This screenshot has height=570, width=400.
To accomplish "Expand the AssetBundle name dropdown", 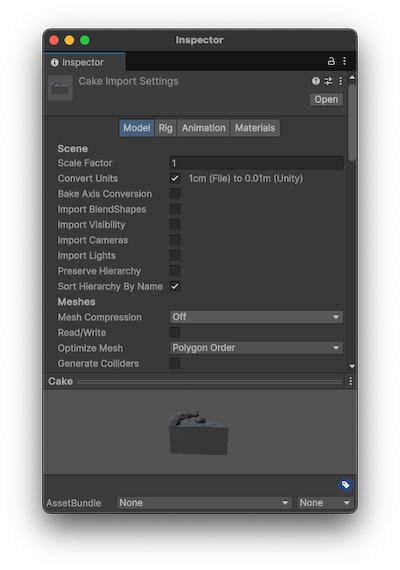I will click(x=204, y=503).
